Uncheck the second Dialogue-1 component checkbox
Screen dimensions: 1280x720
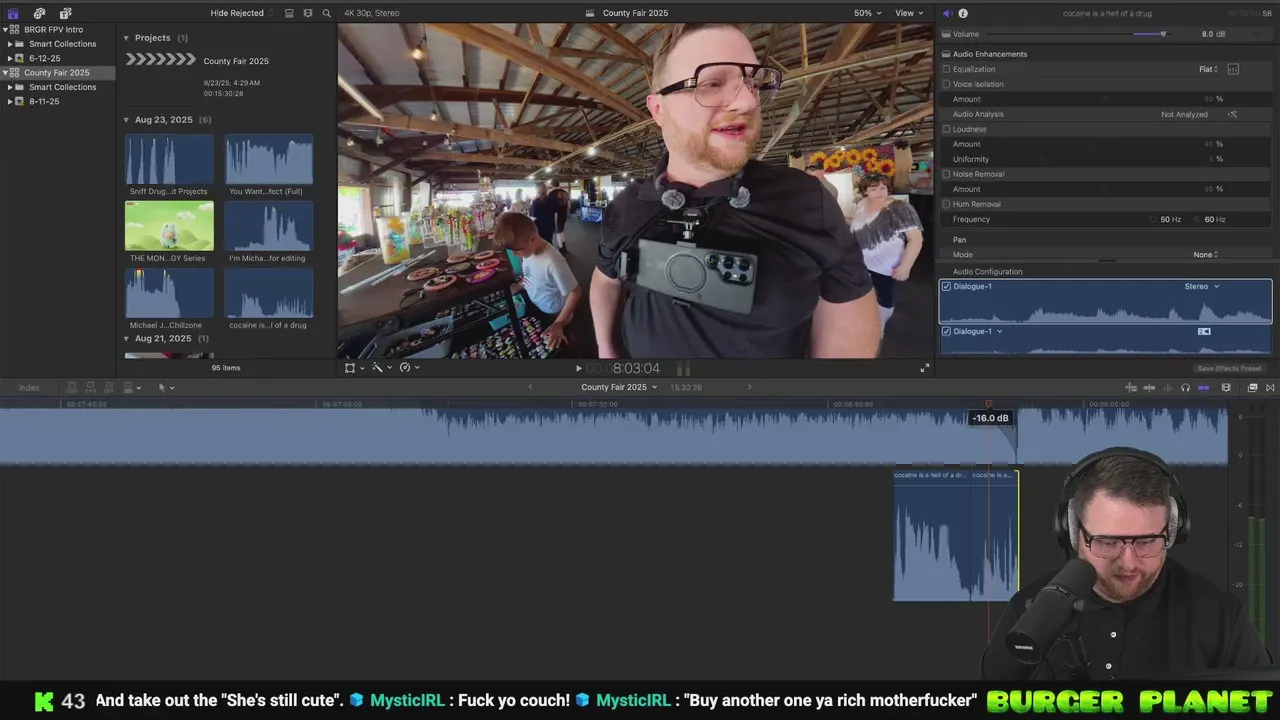946,331
